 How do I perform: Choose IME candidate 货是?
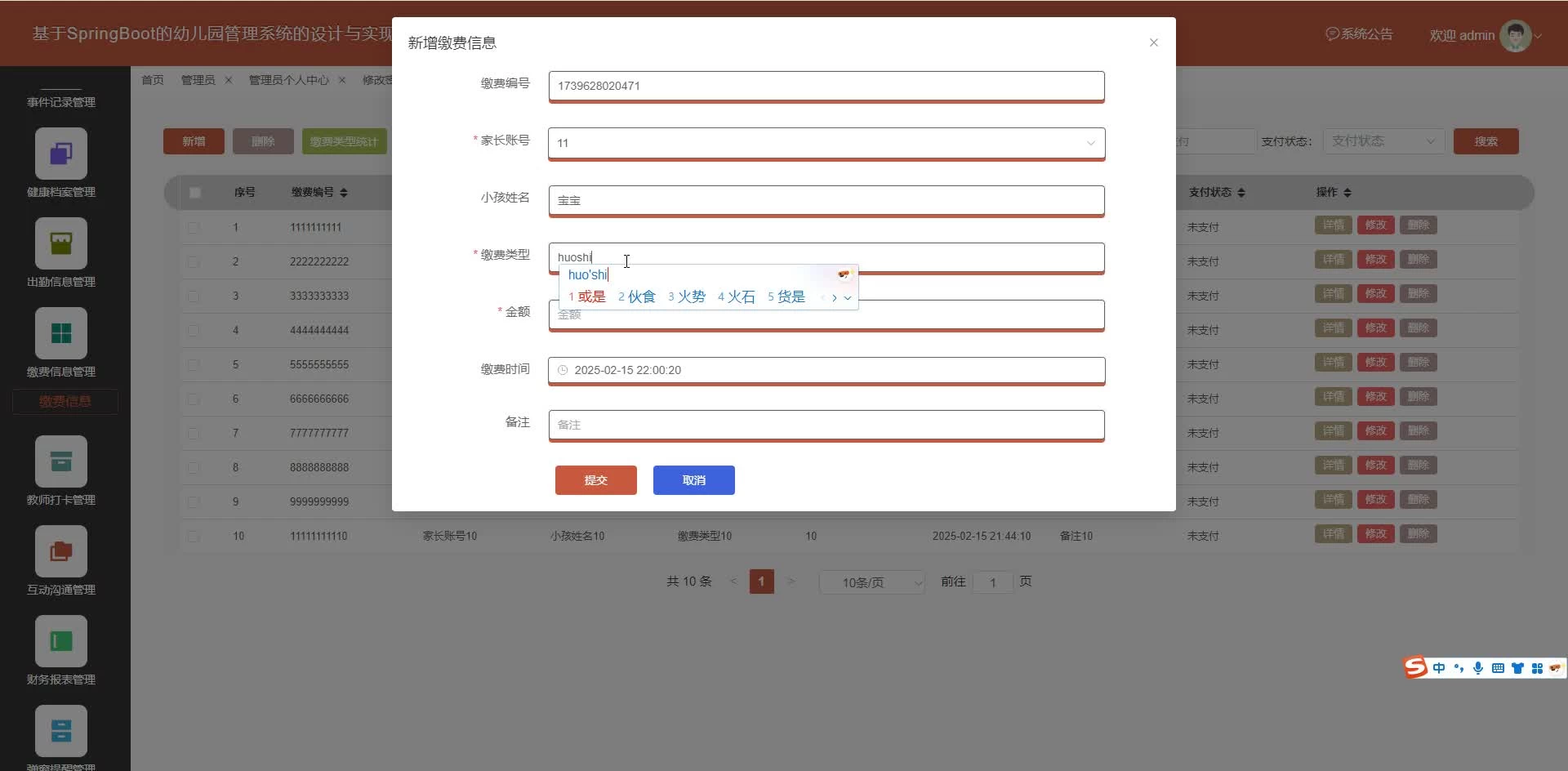pyautogui.click(x=786, y=296)
